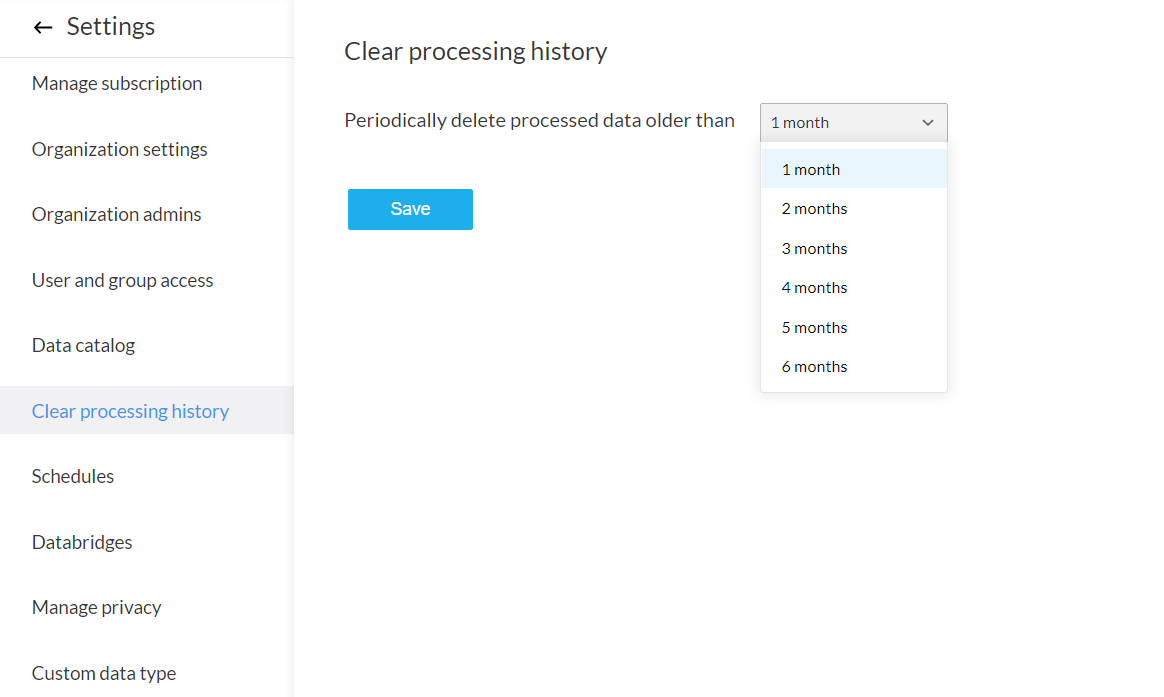Click the dropdown chevron arrow

click(927, 123)
